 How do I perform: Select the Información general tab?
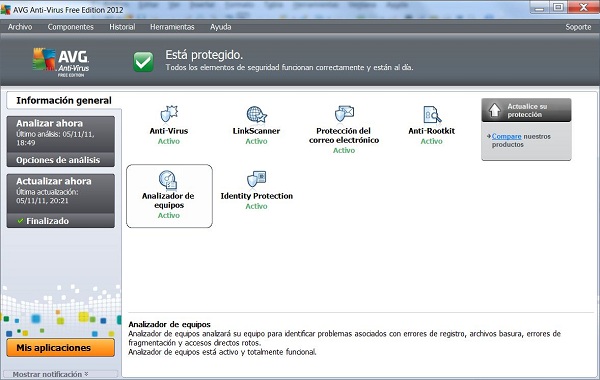[64, 100]
